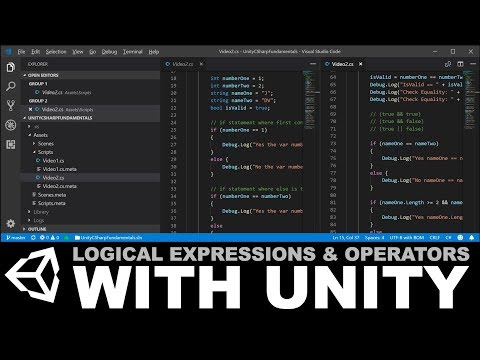Close the left editor's Video2.cs tab
This screenshot has height=360, width=480.
point(201,64)
